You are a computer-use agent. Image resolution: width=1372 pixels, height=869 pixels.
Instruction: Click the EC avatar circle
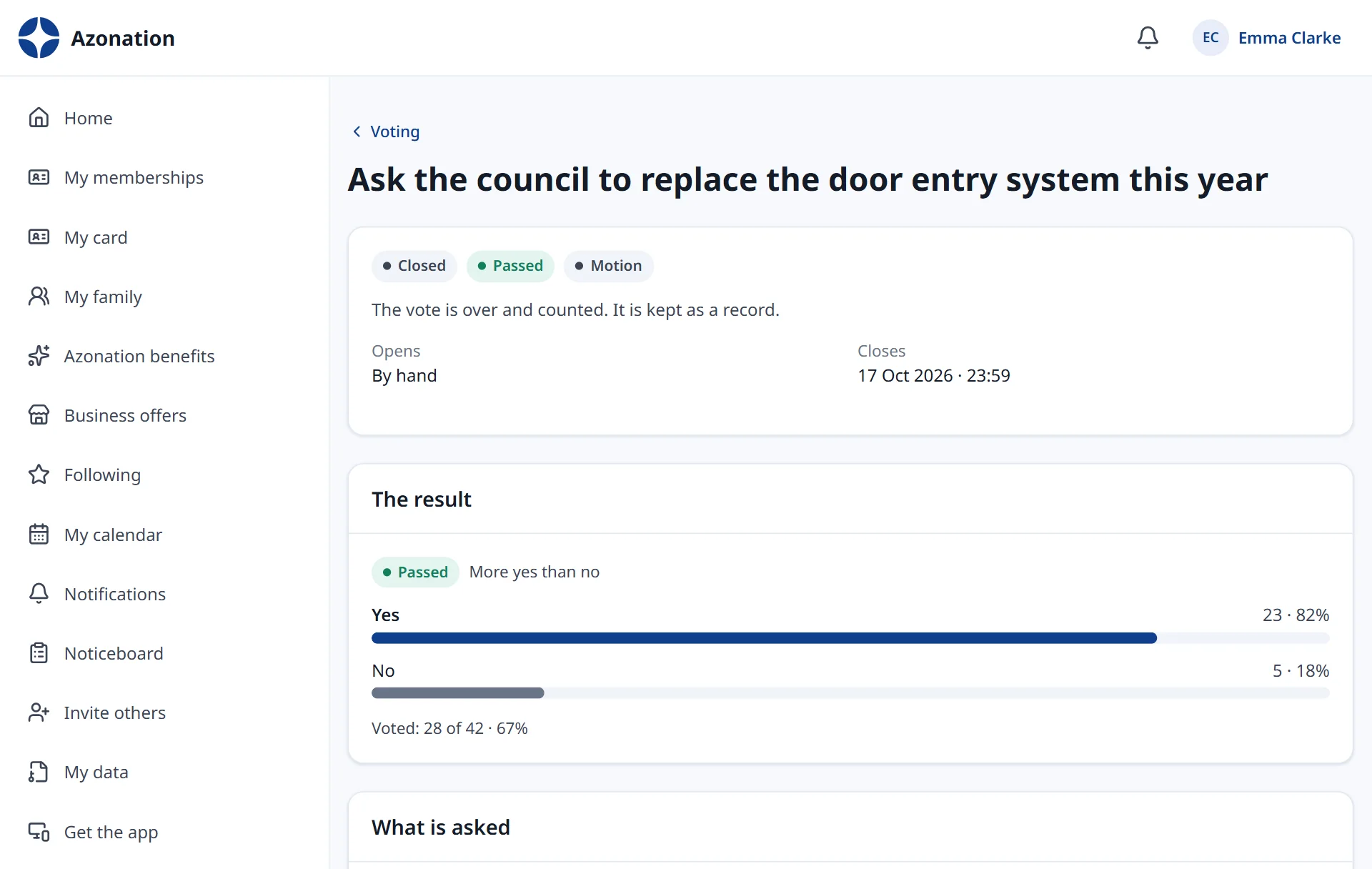[1211, 38]
